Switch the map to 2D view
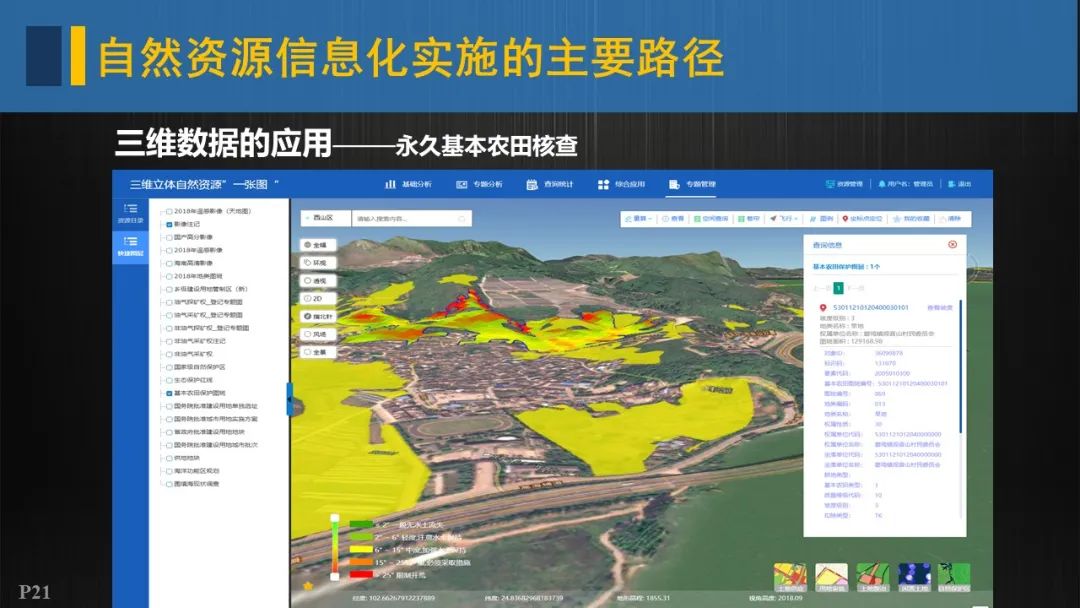Screen dimensions: 1080x608 [318, 299]
